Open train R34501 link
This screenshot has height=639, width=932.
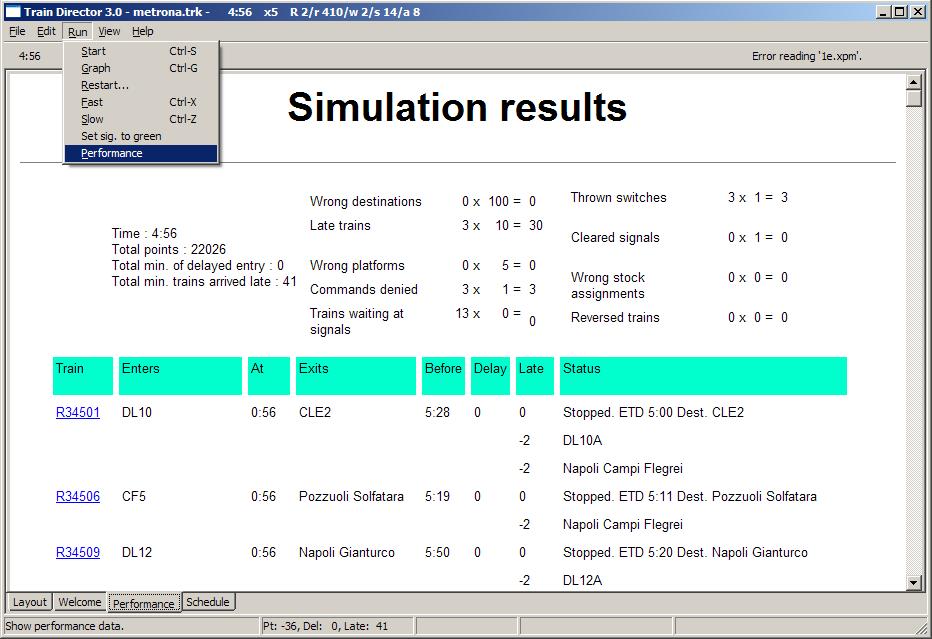click(x=78, y=412)
